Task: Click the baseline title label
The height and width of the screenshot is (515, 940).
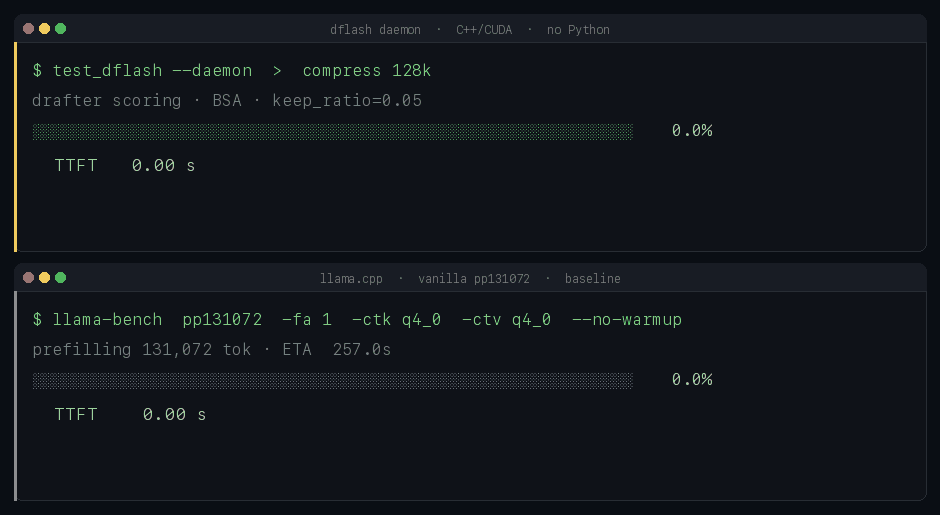Action: point(592,278)
